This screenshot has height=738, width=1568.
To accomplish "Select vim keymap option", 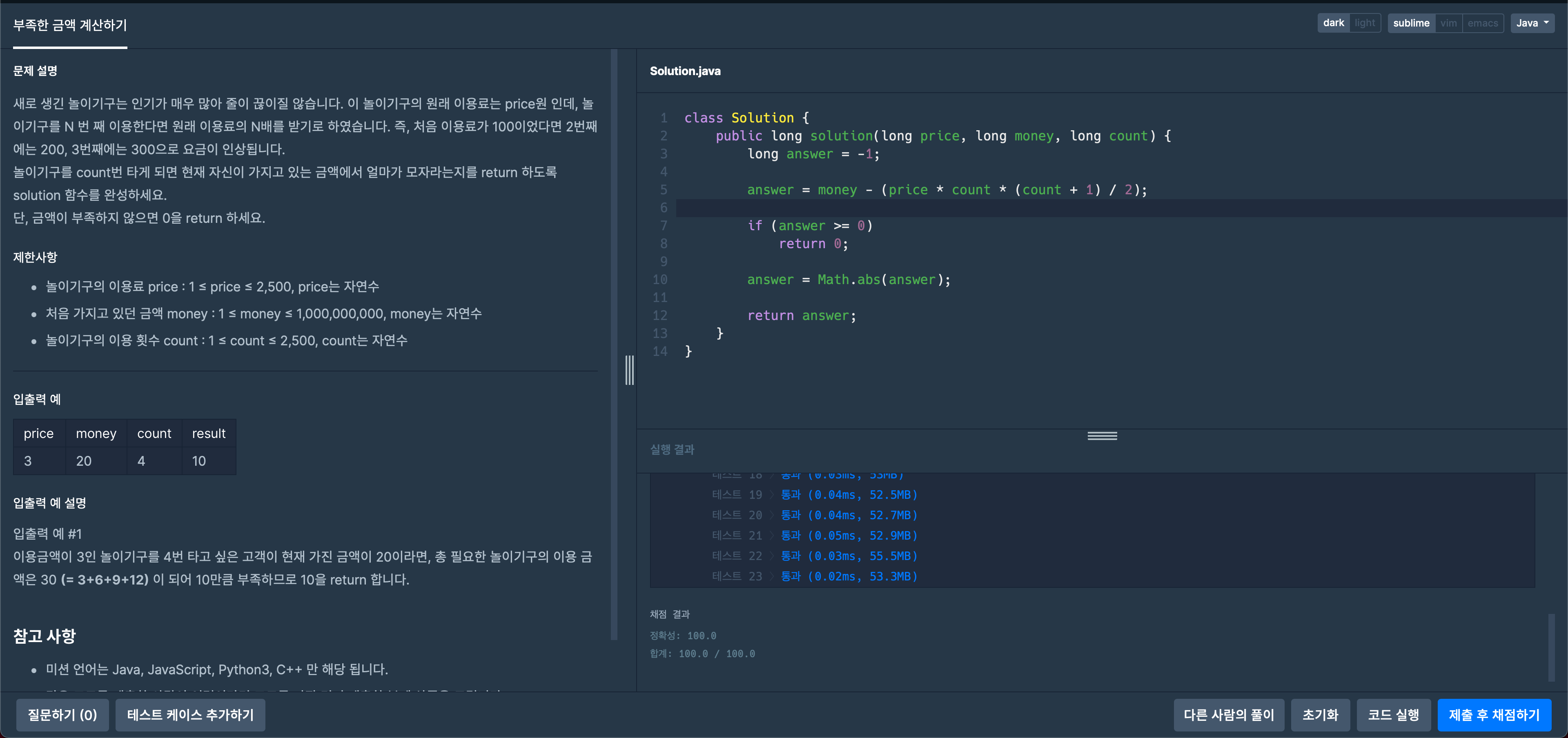I will [x=1449, y=23].
